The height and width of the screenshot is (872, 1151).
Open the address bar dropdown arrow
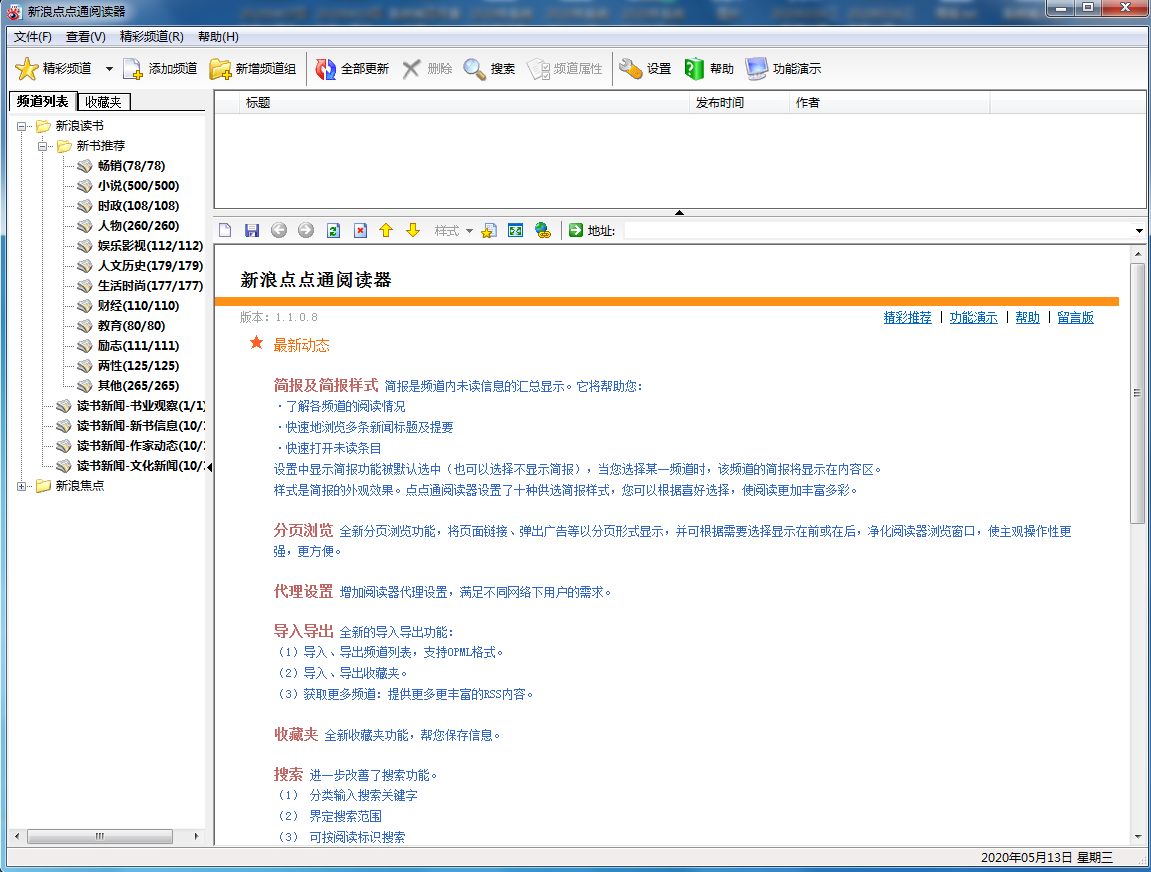(1139, 230)
